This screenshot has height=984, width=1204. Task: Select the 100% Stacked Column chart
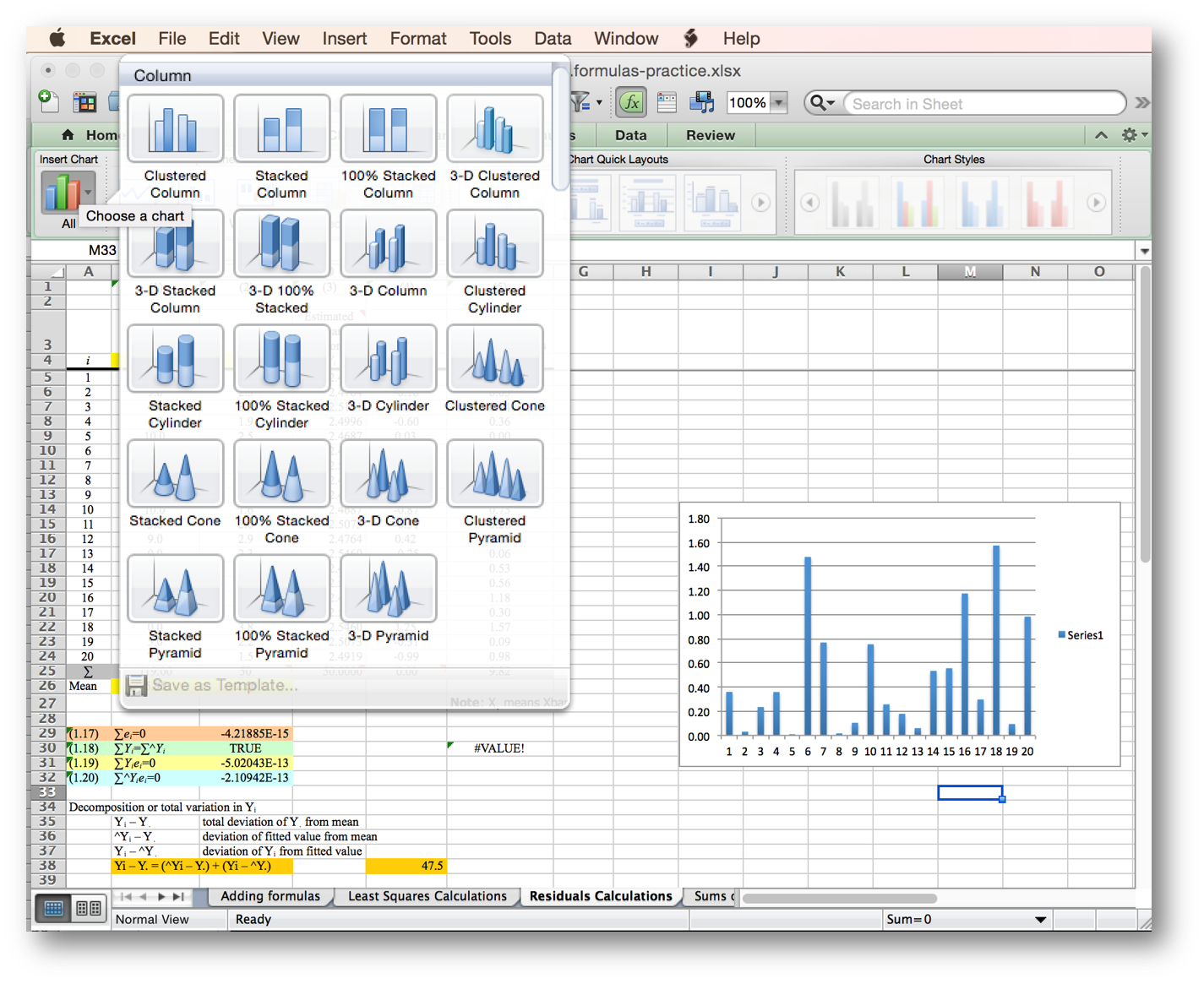pyautogui.click(x=388, y=129)
